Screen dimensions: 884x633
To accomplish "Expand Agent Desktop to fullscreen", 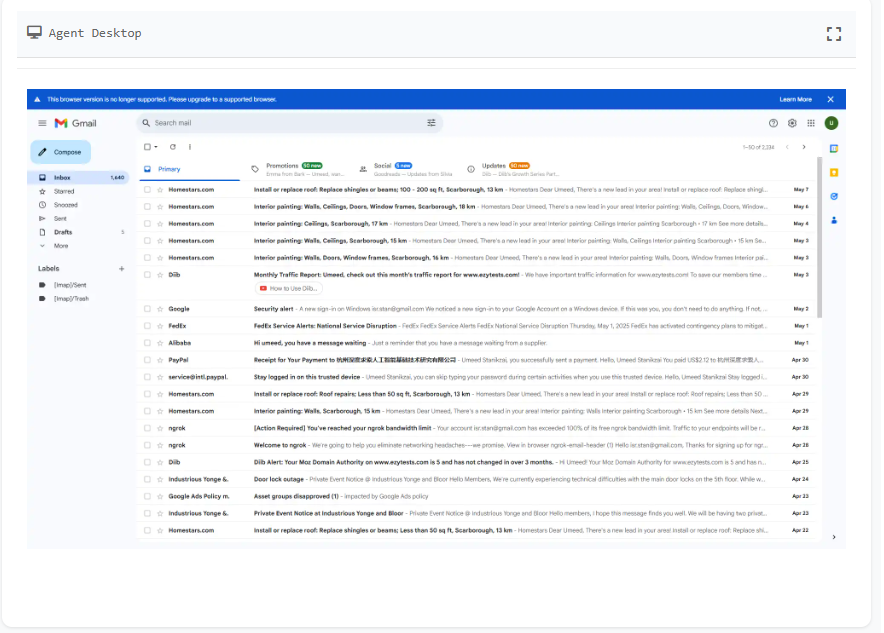I will point(834,34).
